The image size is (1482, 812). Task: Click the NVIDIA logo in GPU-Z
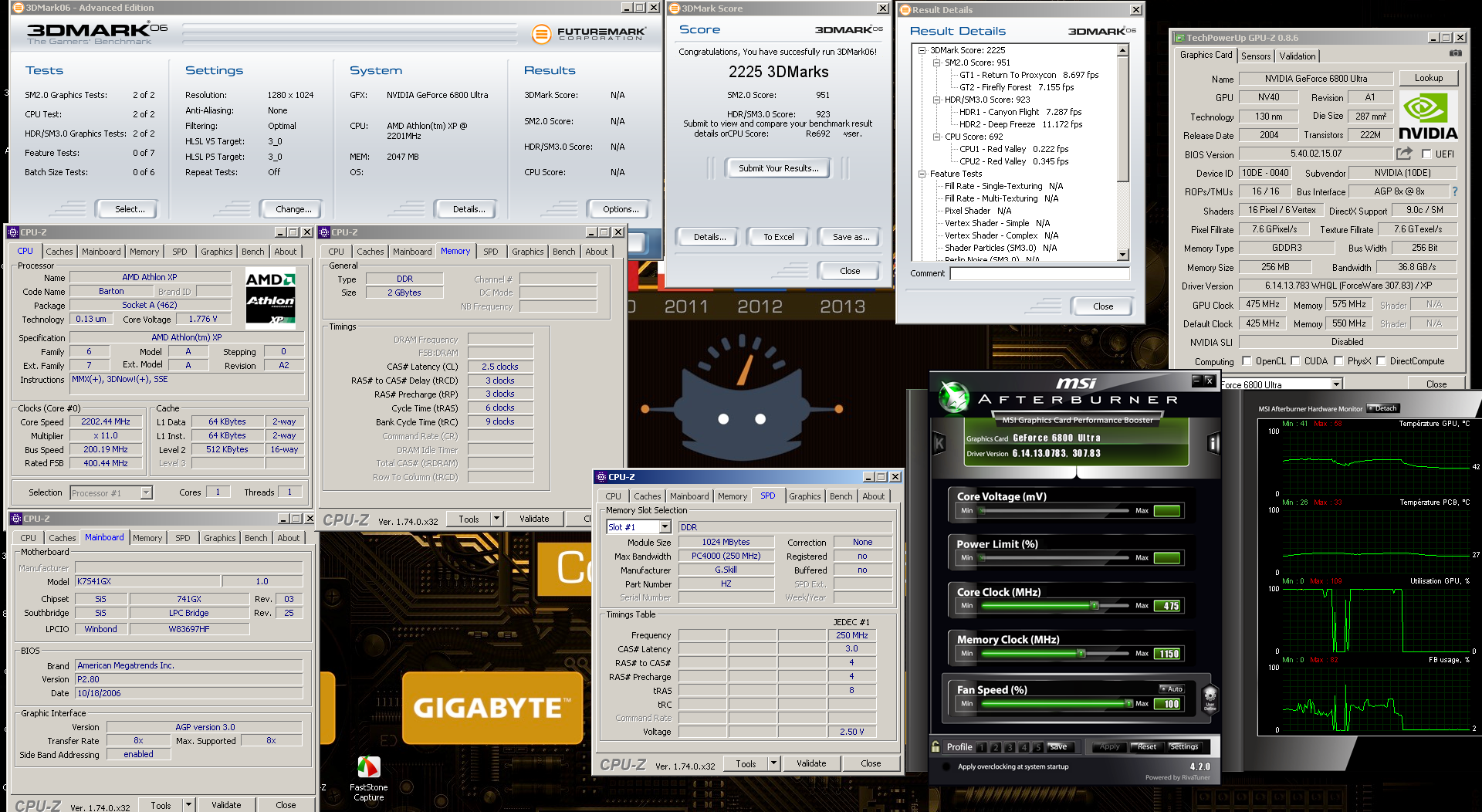coord(1428,117)
